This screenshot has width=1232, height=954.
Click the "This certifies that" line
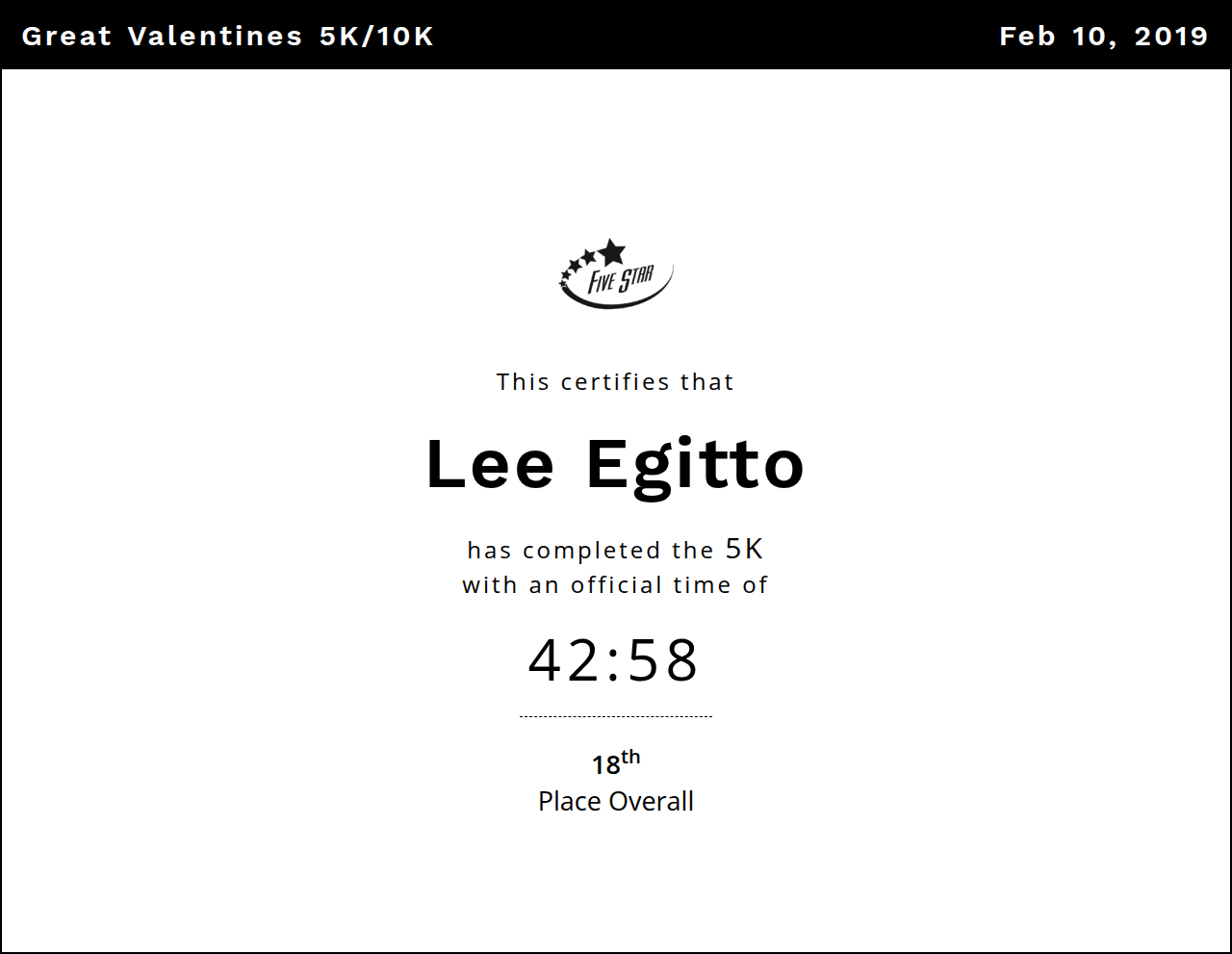pyautogui.click(x=615, y=382)
